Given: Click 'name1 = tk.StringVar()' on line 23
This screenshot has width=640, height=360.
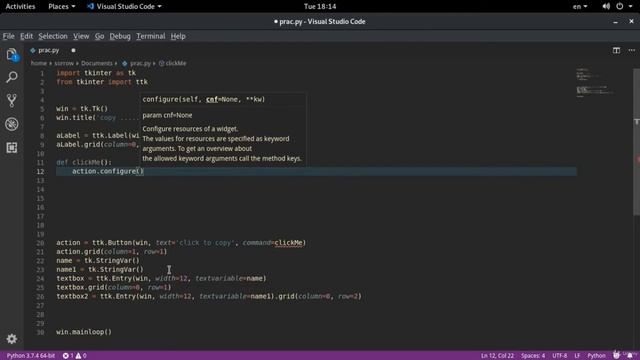Looking at the screenshot, I should (x=100, y=269).
